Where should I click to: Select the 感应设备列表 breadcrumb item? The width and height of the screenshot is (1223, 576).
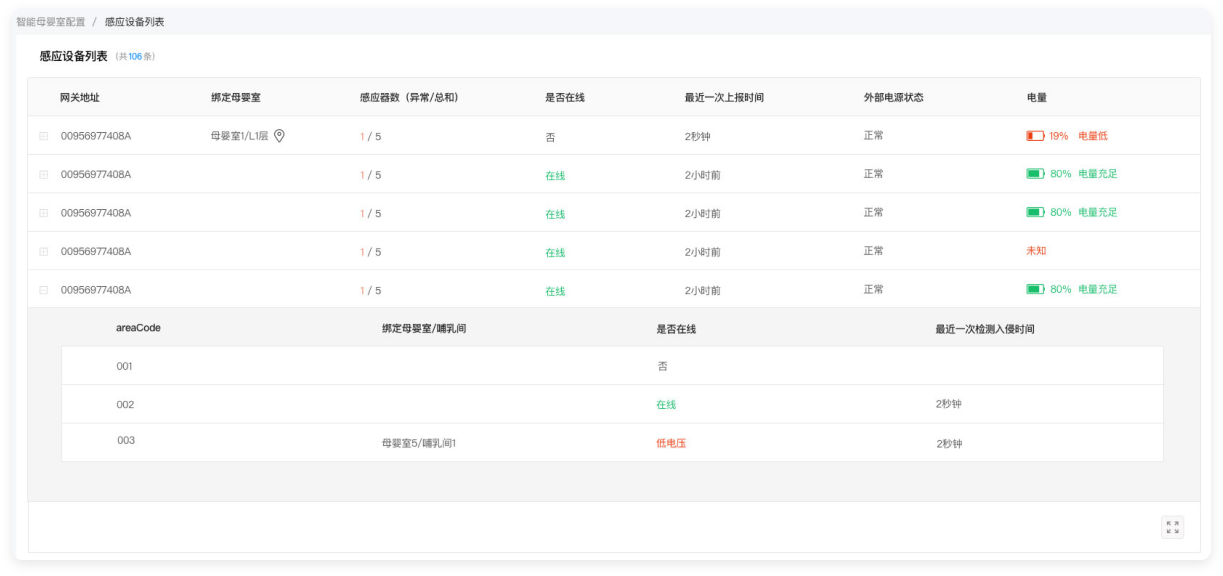(x=134, y=21)
